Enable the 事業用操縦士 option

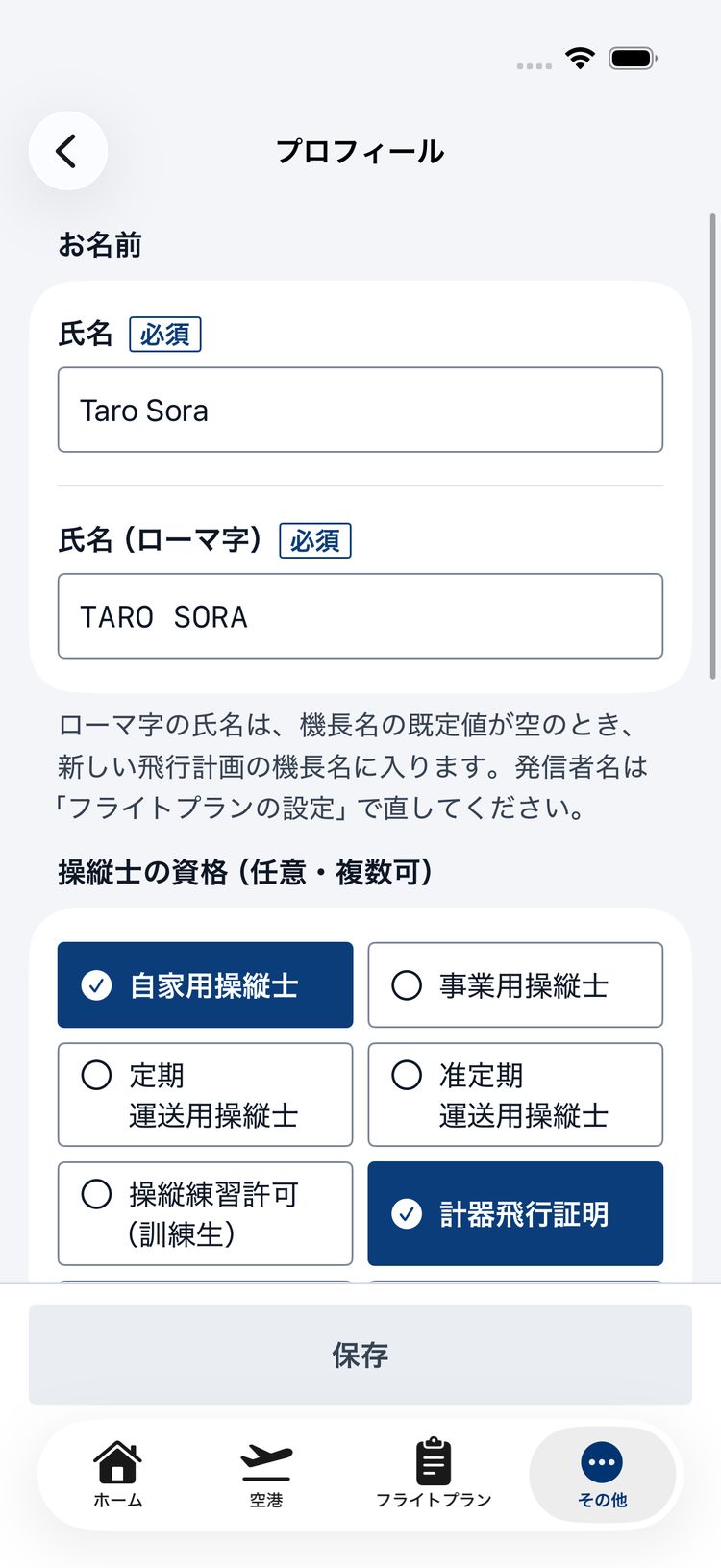[x=515, y=985]
